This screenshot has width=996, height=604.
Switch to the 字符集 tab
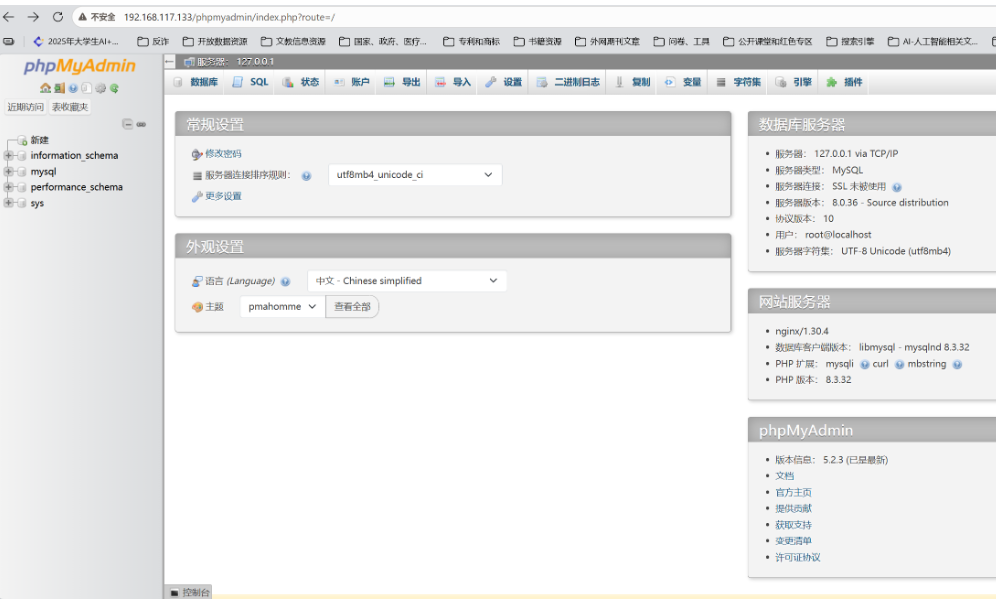click(739, 82)
